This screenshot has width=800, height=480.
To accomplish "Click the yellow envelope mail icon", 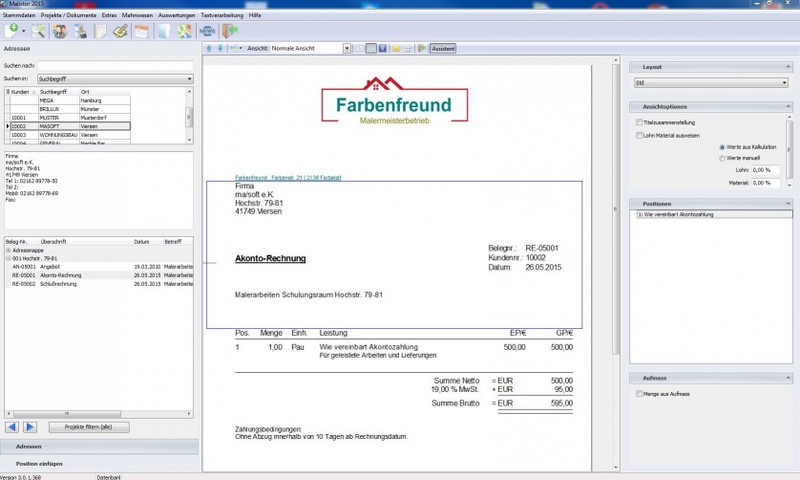I will coord(396,48).
